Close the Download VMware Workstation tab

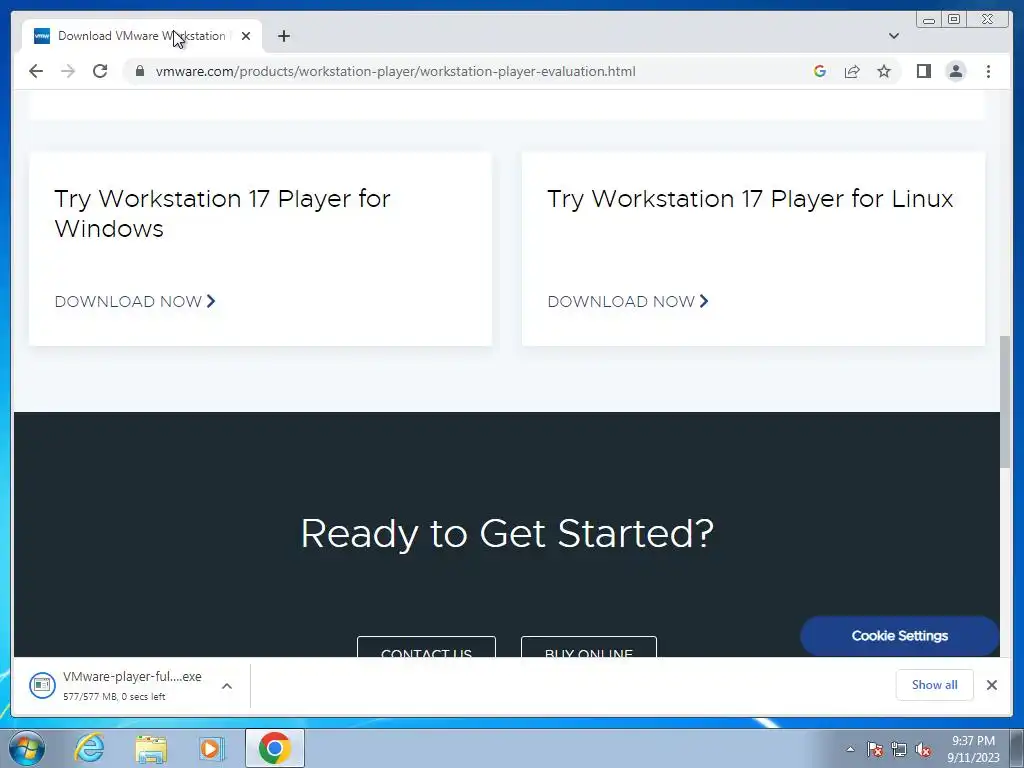246,36
